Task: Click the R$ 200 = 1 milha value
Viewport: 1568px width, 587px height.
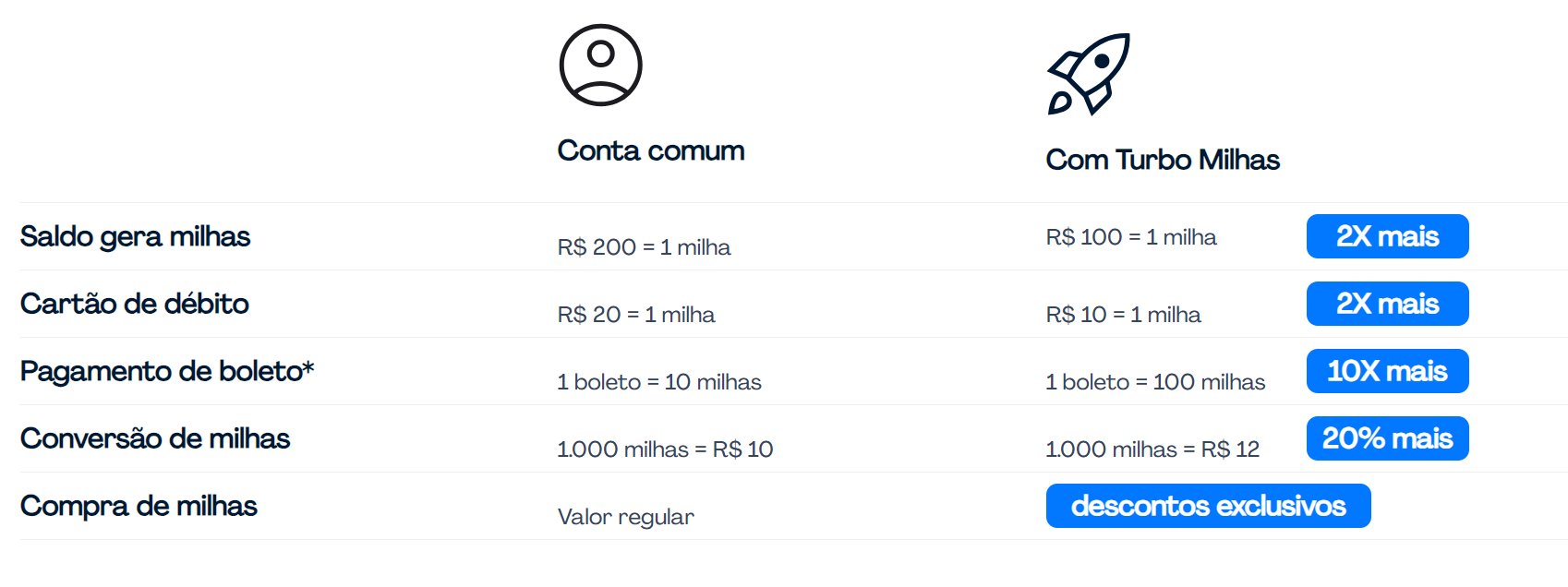Action: coord(644,247)
